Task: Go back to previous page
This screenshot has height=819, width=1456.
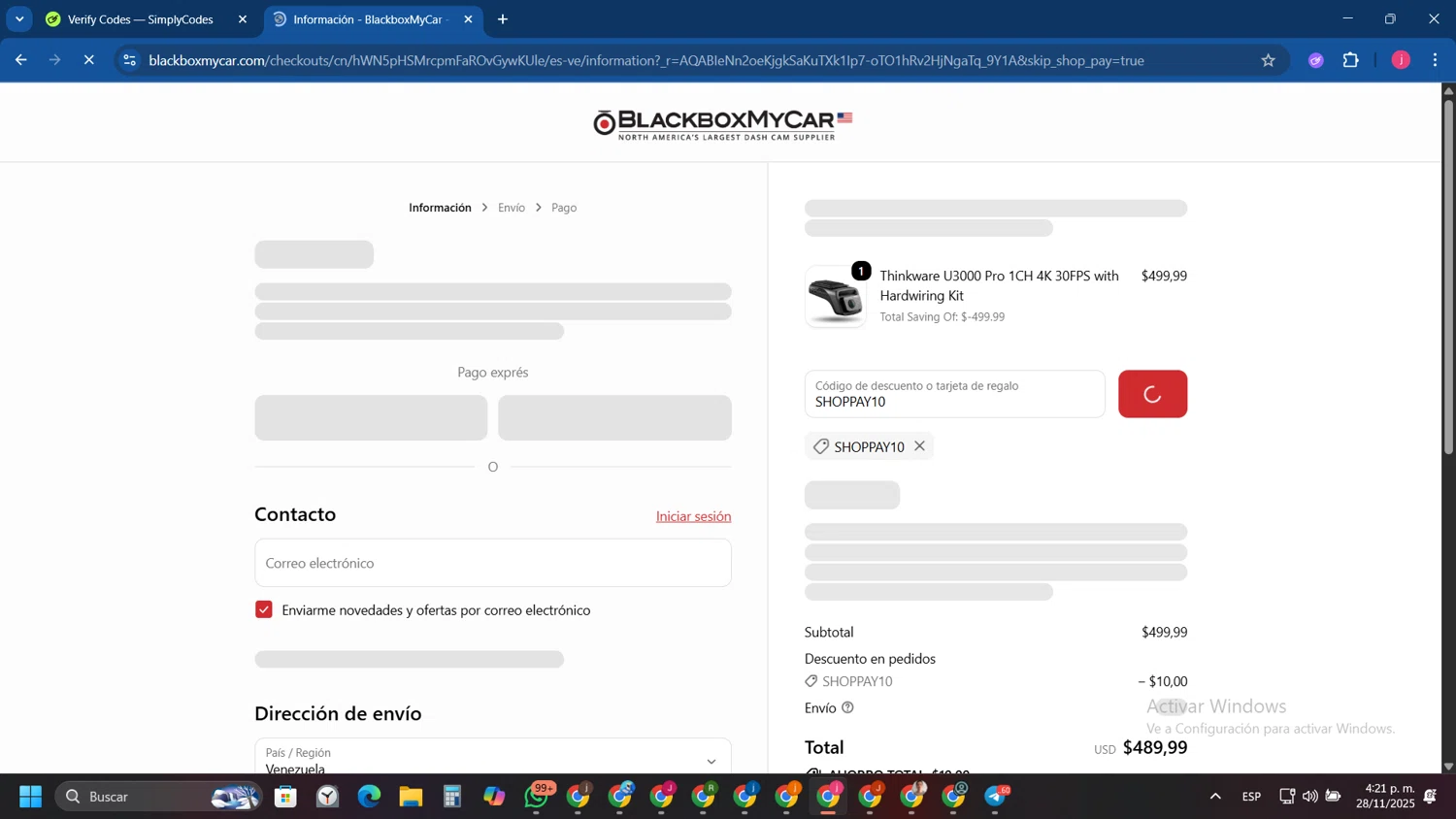Action: [x=21, y=60]
